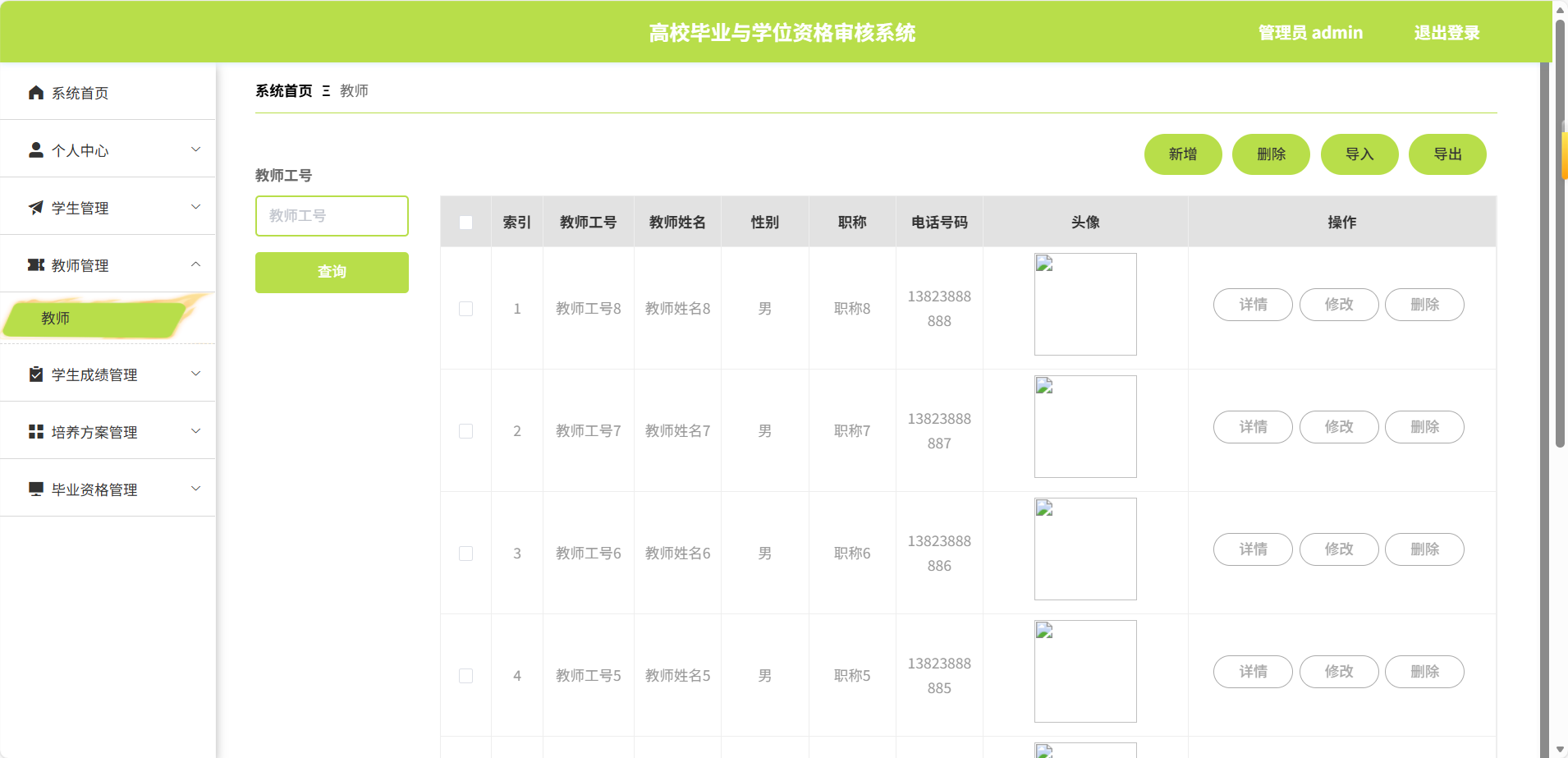Click 修改 for 教师工号6
This screenshot has height=758, width=1568.
click(x=1339, y=549)
